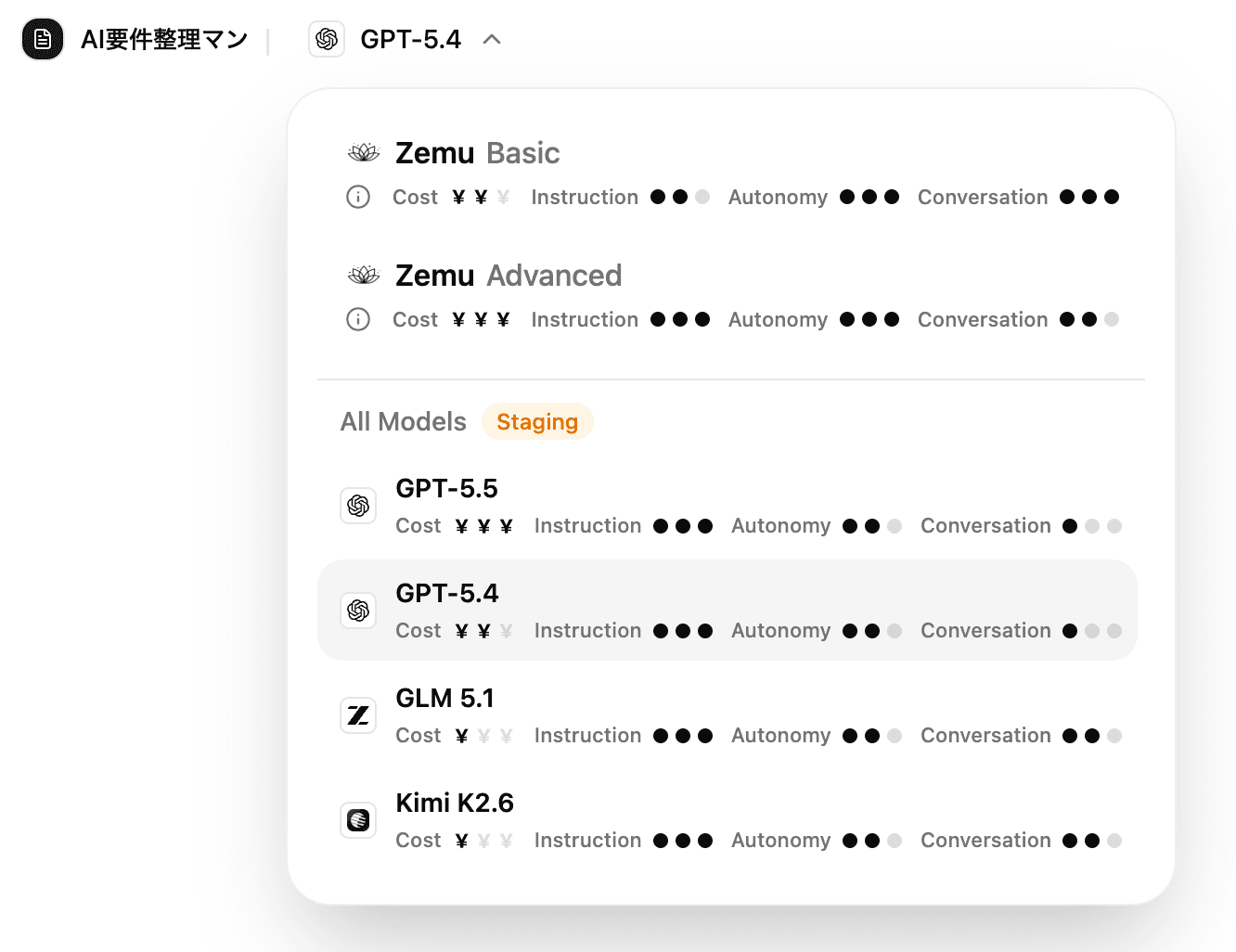Click the AI要件整理マン document icon

pyautogui.click(x=43, y=39)
